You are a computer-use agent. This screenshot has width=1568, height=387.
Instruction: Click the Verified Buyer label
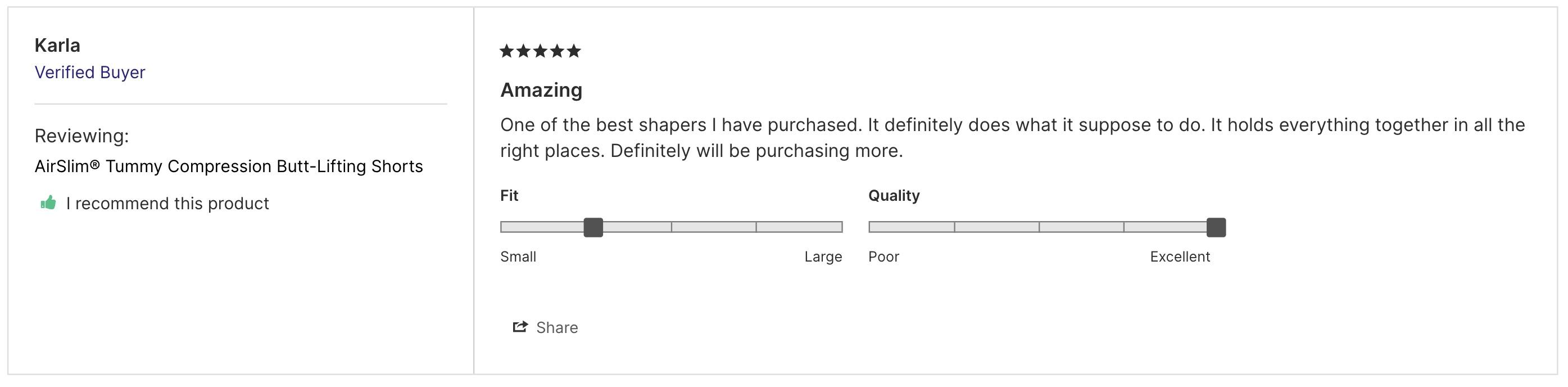(90, 73)
